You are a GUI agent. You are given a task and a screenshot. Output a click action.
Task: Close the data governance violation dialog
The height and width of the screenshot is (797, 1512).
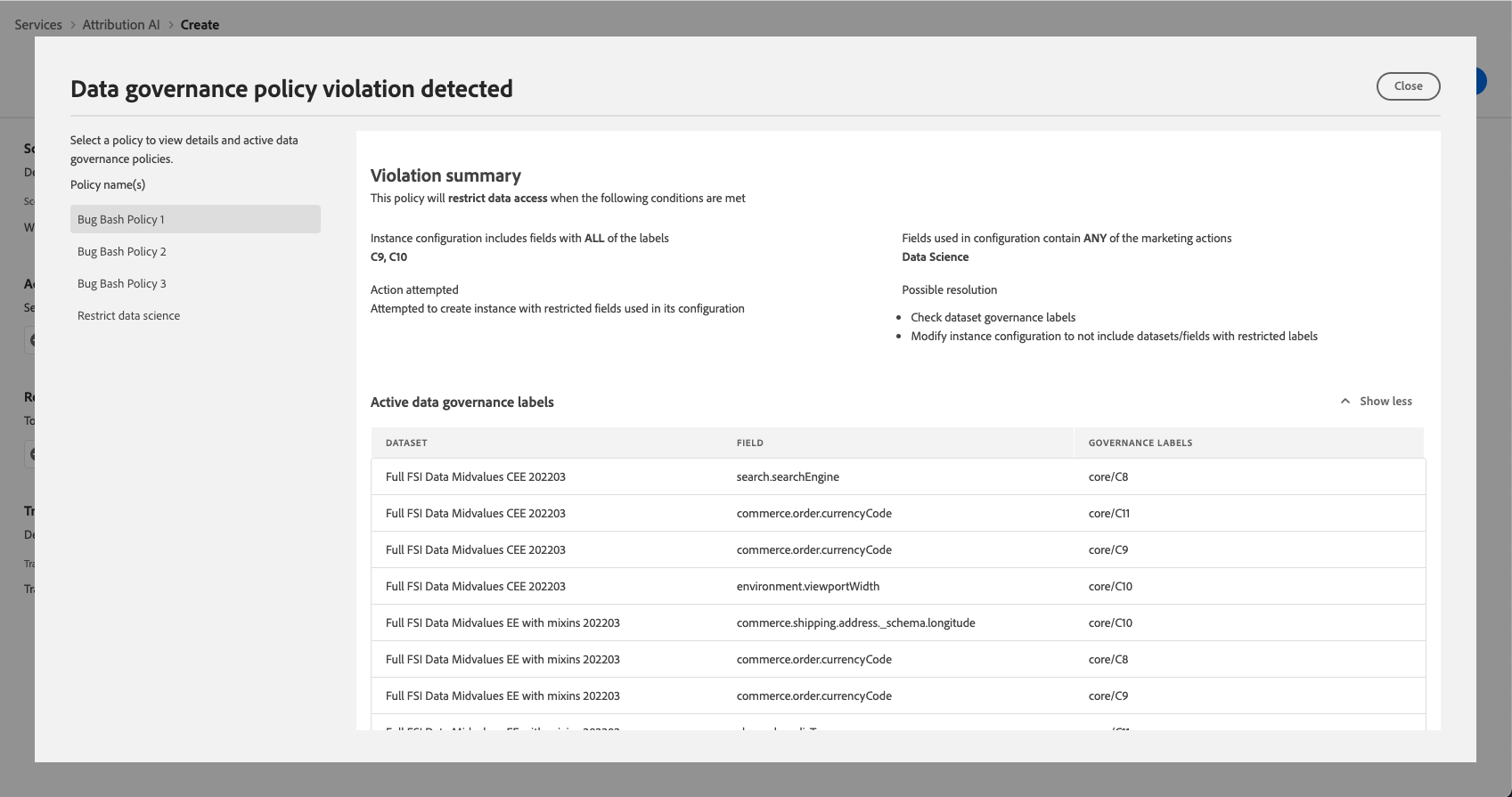point(1408,86)
